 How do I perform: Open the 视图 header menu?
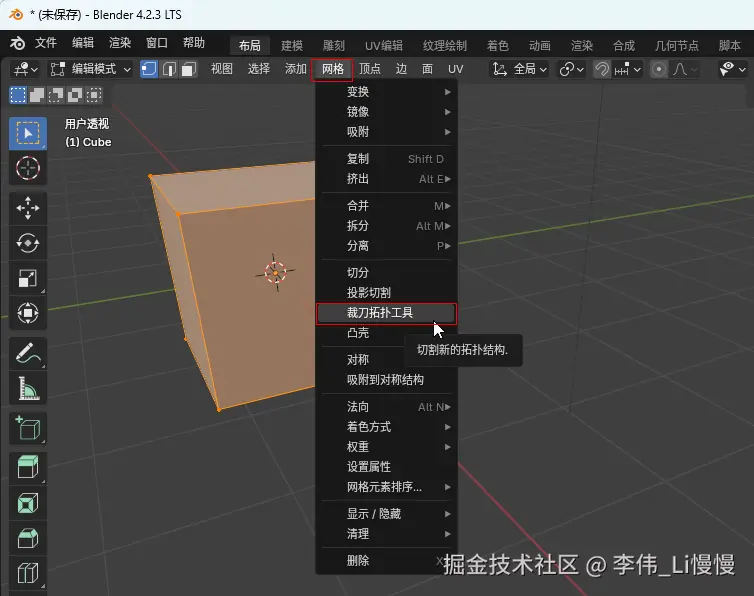click(x=222, y=69)
